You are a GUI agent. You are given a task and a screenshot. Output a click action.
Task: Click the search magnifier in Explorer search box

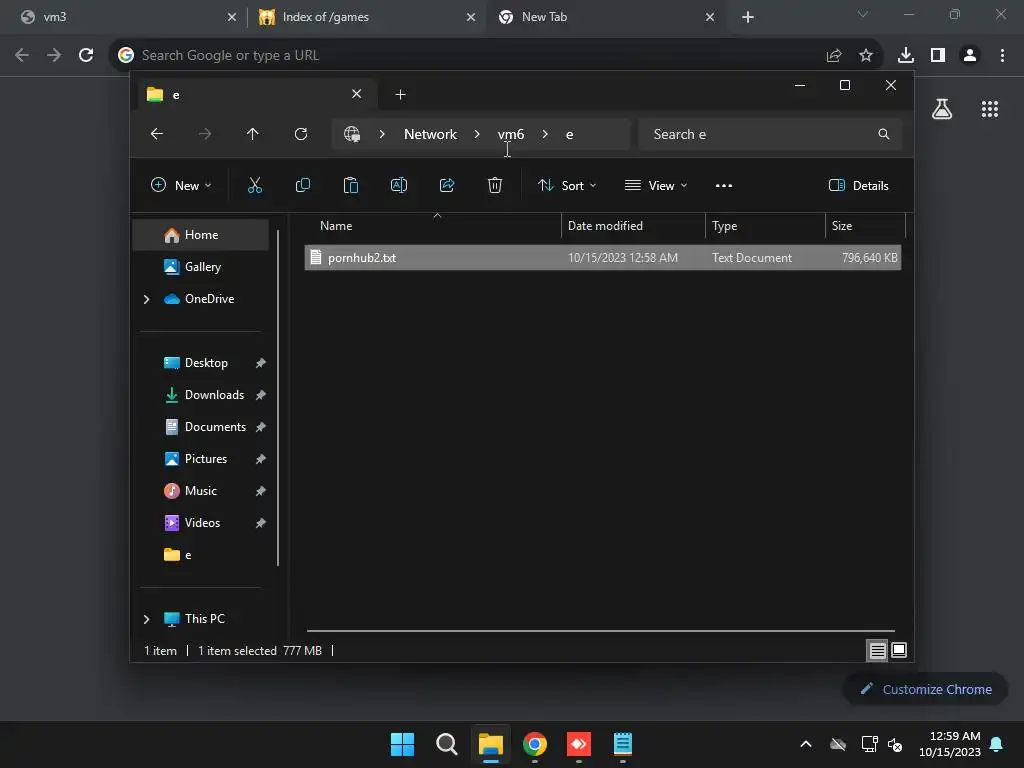(884, 134)
